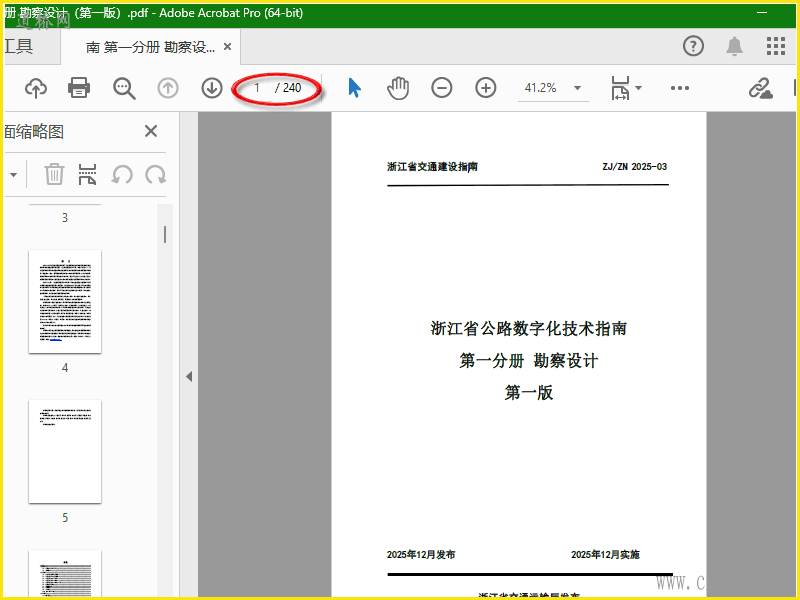Close the page thumbnails panel

(x=151, y=131)
